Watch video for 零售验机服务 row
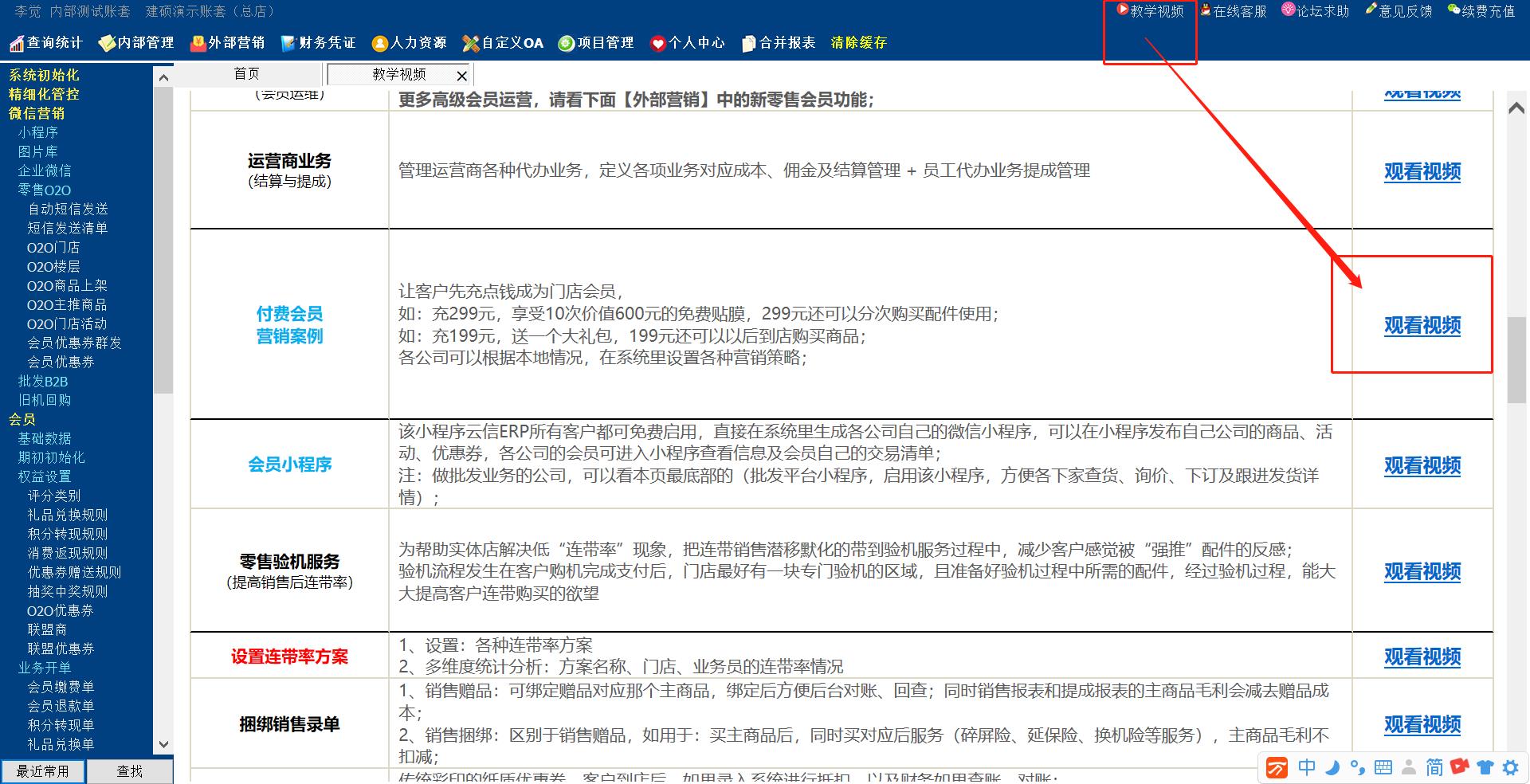This screenshot has height=784, width=1530. (x=1422, y=571)
